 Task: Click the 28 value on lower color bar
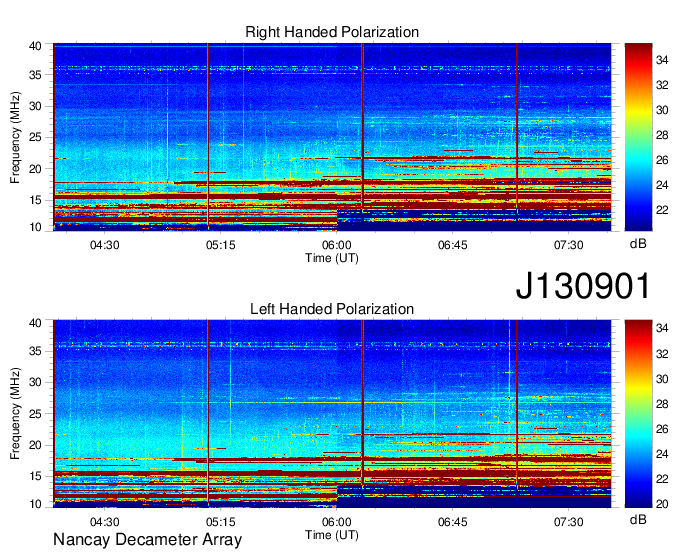coord(662,404)
